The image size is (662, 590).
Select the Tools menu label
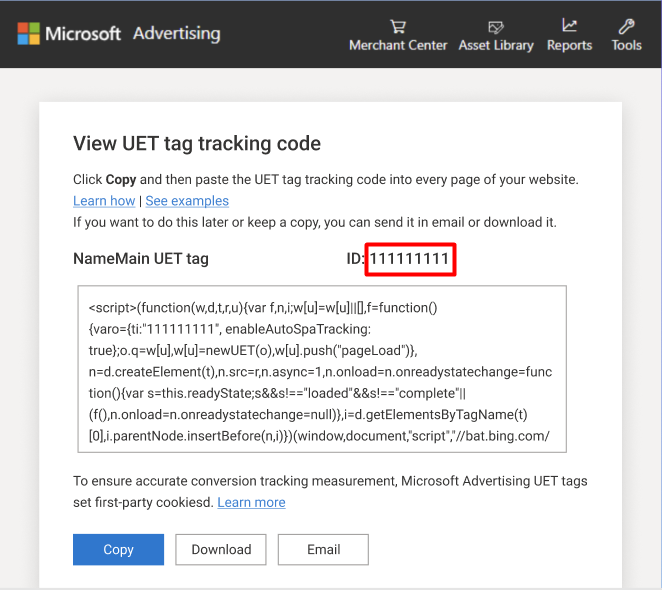tap(627, 45)
